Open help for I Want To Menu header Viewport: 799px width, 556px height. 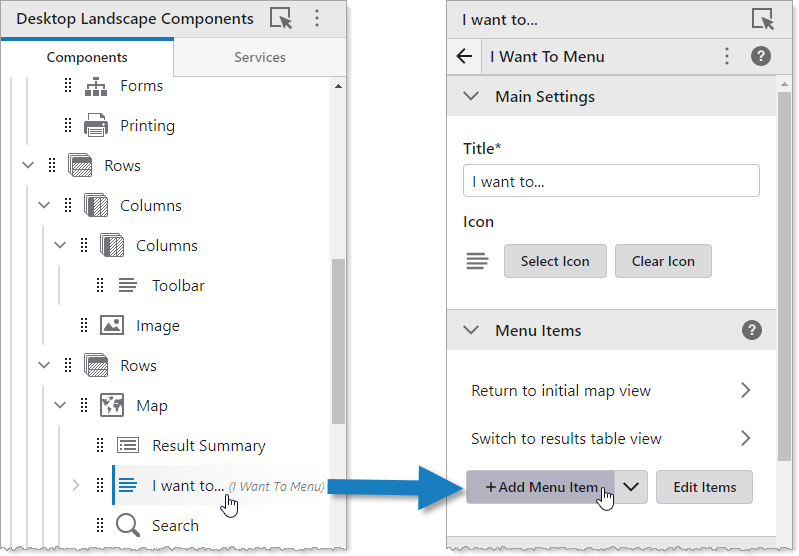(761, 56)
